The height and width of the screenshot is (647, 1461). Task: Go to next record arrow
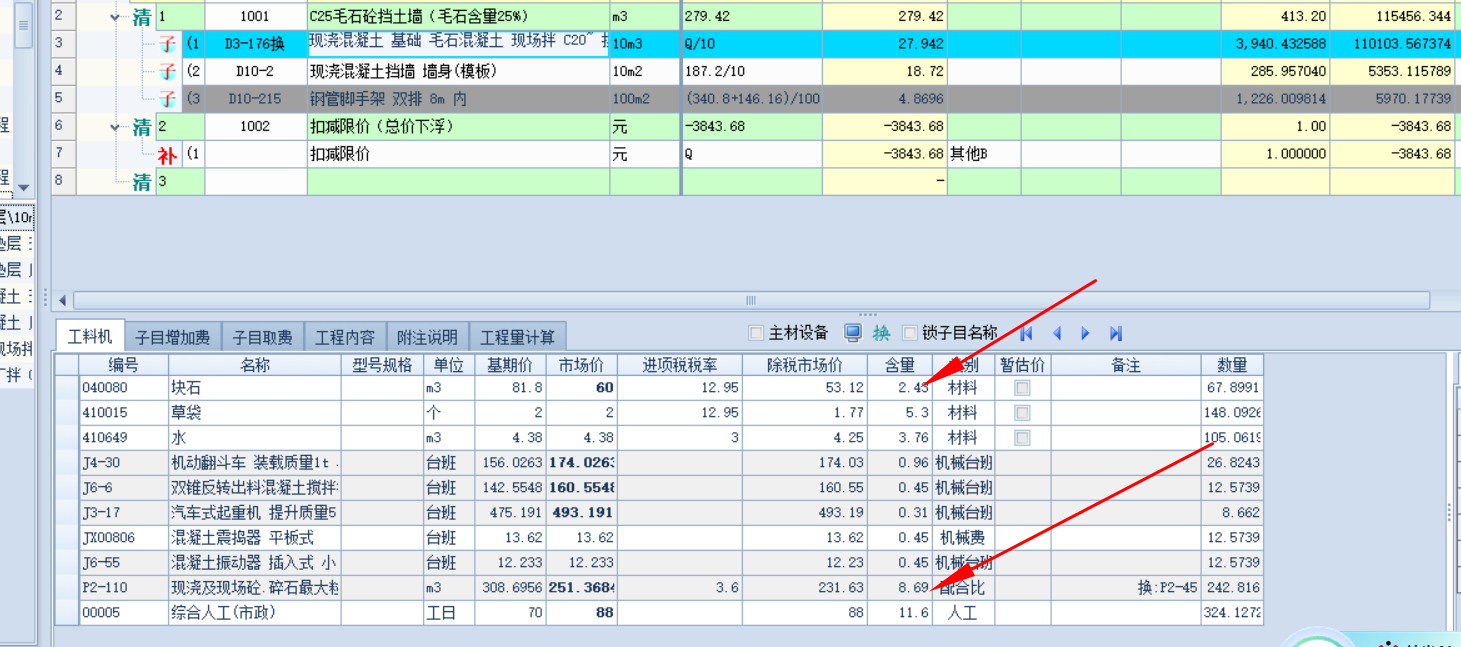(1086, 332)
